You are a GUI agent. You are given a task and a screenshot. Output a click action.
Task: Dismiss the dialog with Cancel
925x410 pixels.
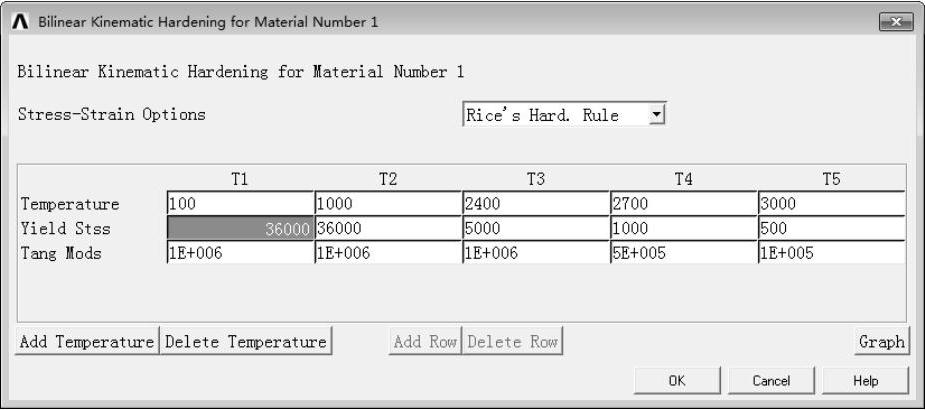(x=771, y=381)
